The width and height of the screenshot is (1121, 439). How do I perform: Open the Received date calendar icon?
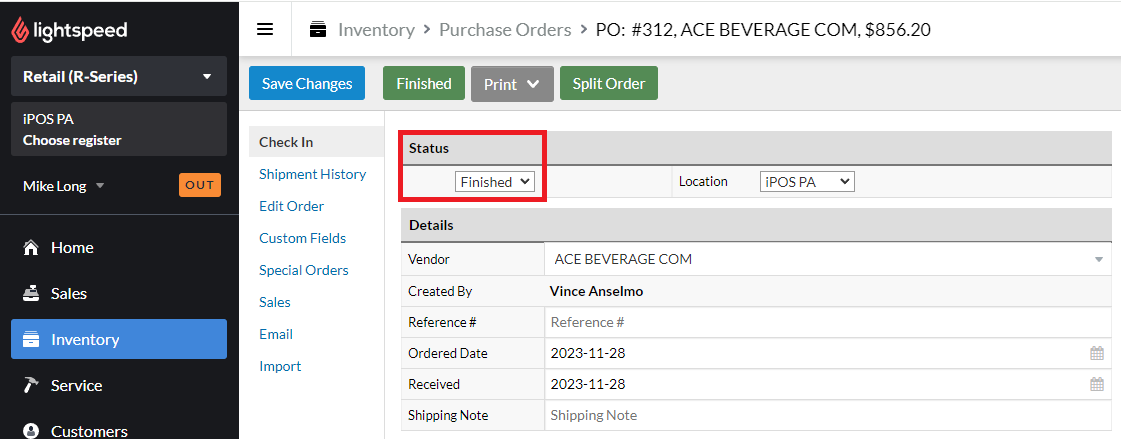pos(1097,385)
